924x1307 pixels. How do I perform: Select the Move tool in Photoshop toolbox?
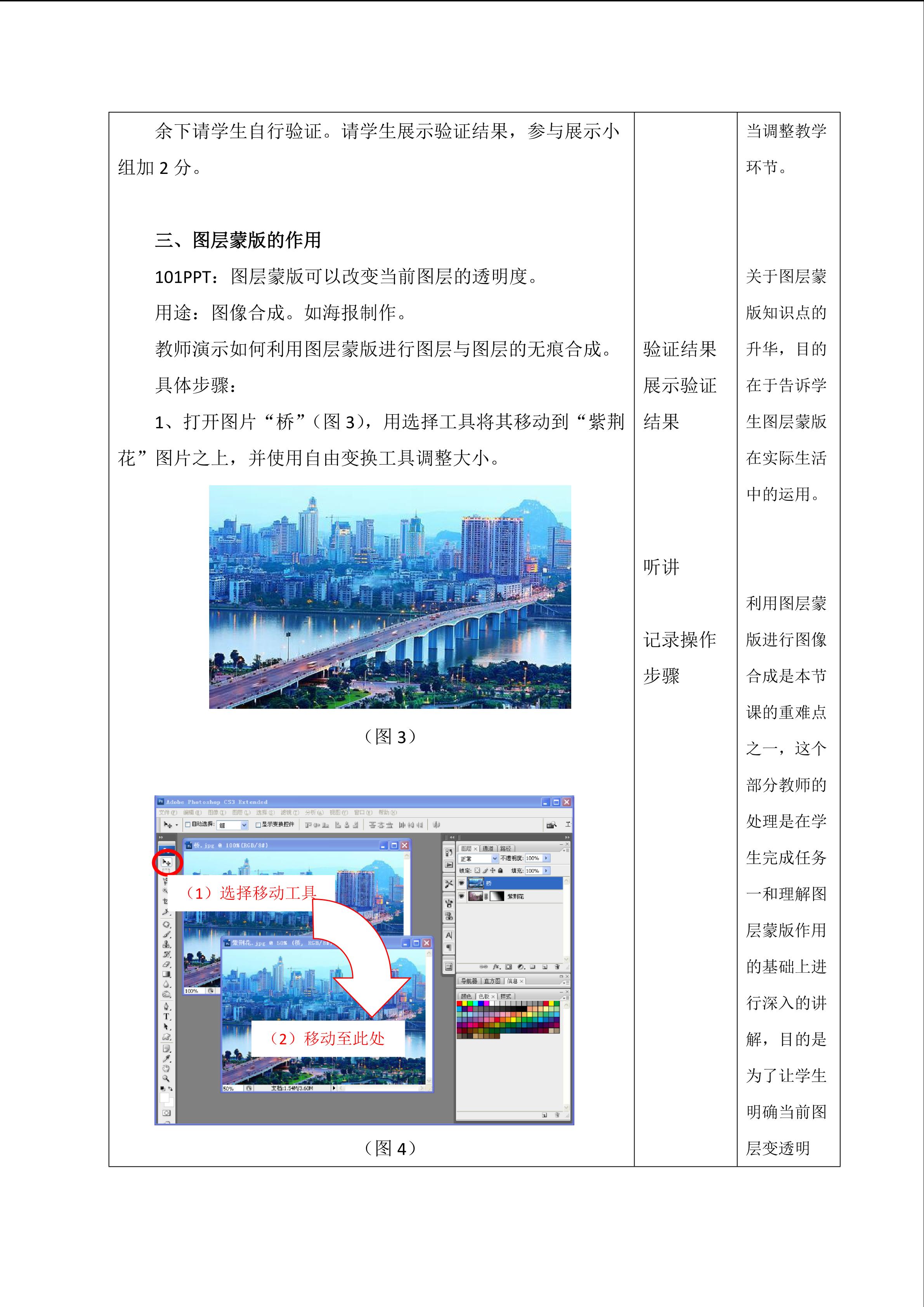(x=167, y=862)
